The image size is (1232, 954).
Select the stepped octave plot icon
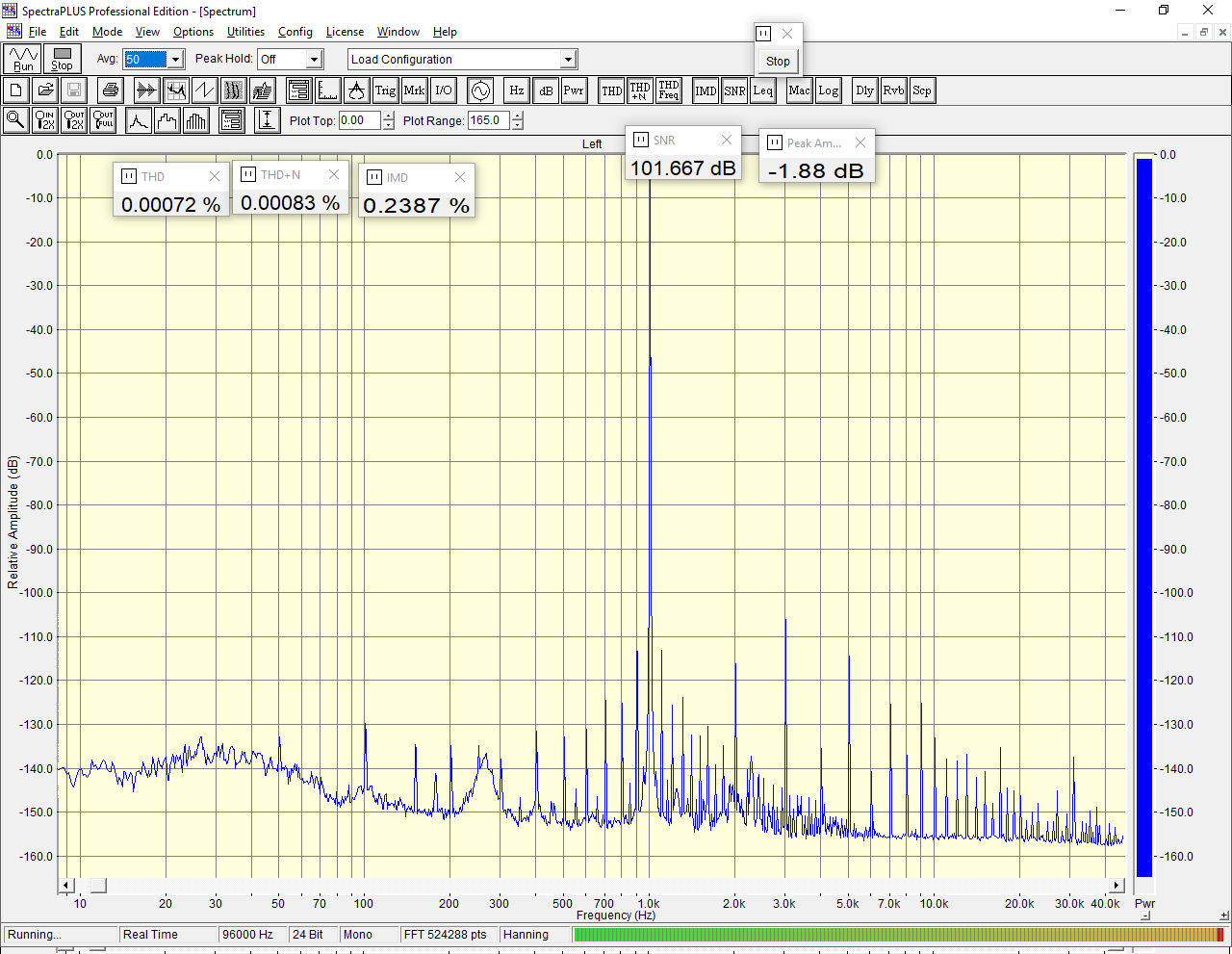167,120
